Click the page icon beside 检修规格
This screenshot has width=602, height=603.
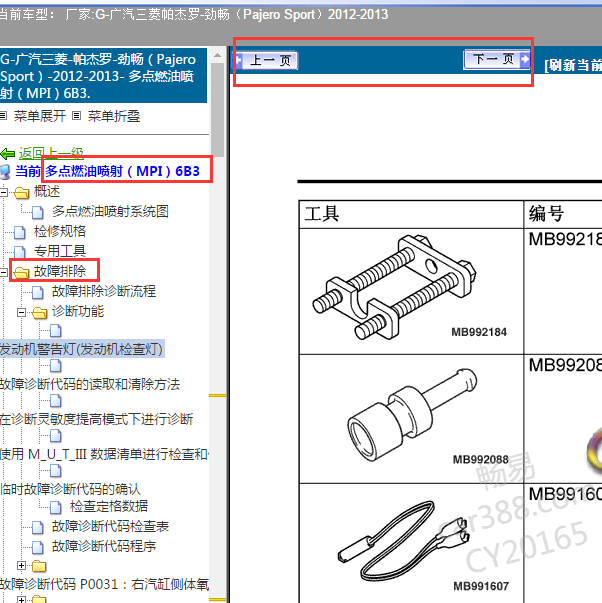click(20, 232)
